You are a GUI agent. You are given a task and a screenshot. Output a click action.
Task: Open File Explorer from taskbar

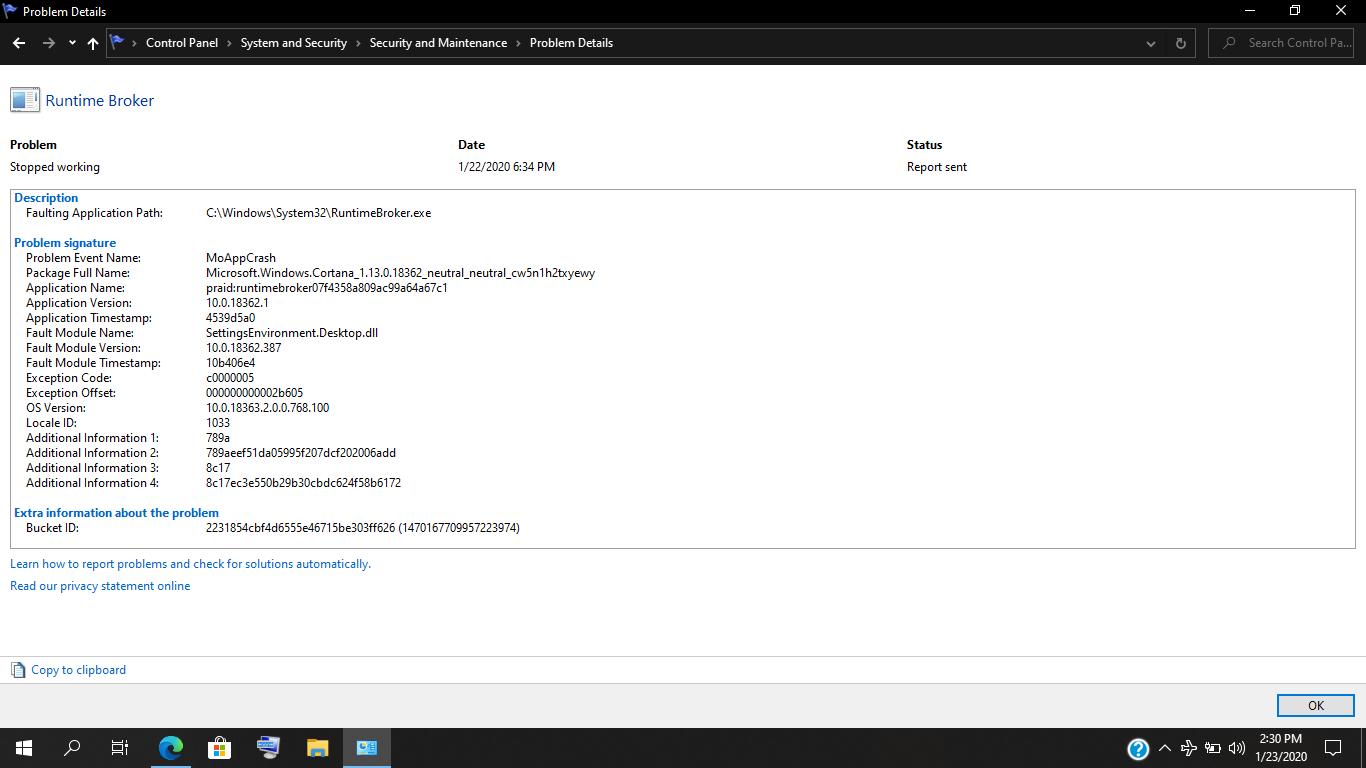coord(317,748)
